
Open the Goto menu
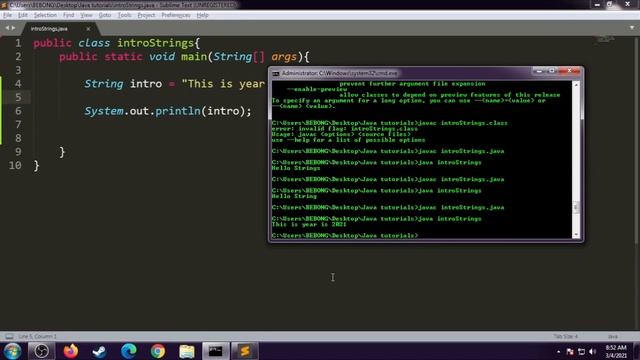[105, 15]
